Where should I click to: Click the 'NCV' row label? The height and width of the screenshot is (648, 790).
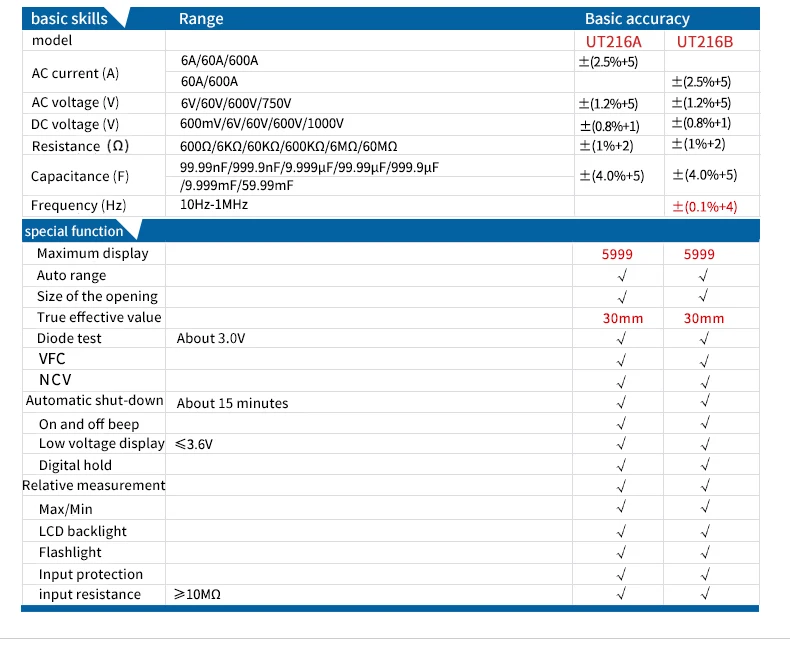[x=55, y=379]
